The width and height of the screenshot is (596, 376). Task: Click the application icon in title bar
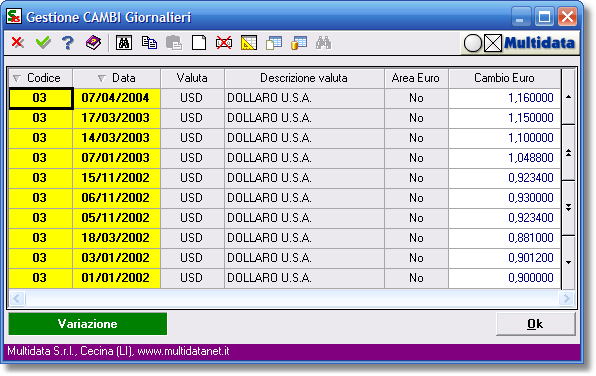coord(14,17)
